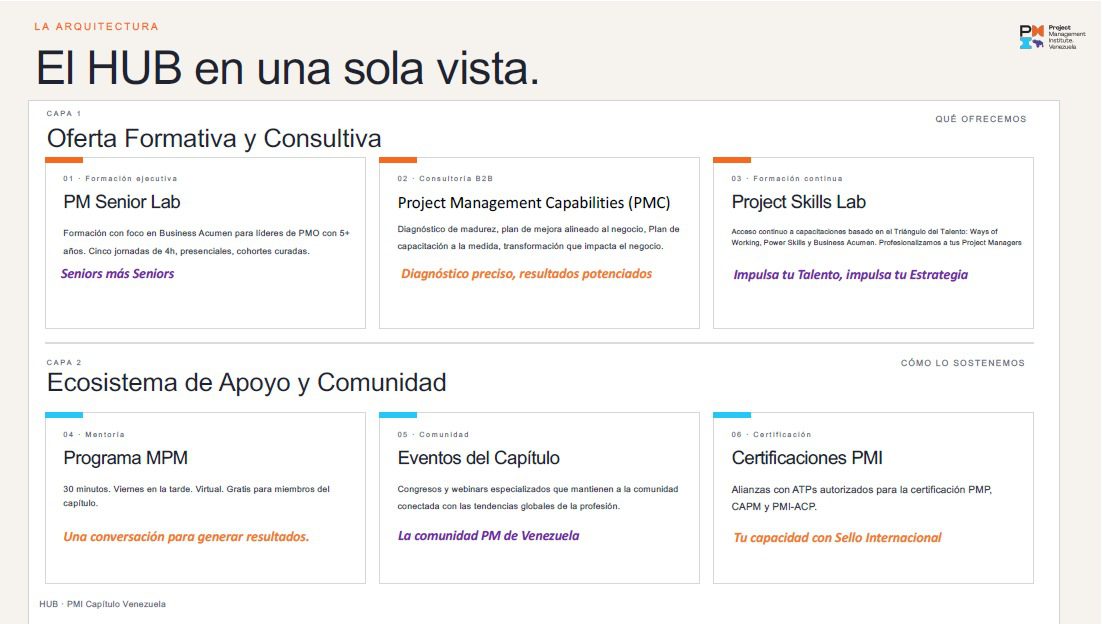Click description 'Alianzas con ATPs autorizados'
Screen dimensions: 1102x624
862,498
